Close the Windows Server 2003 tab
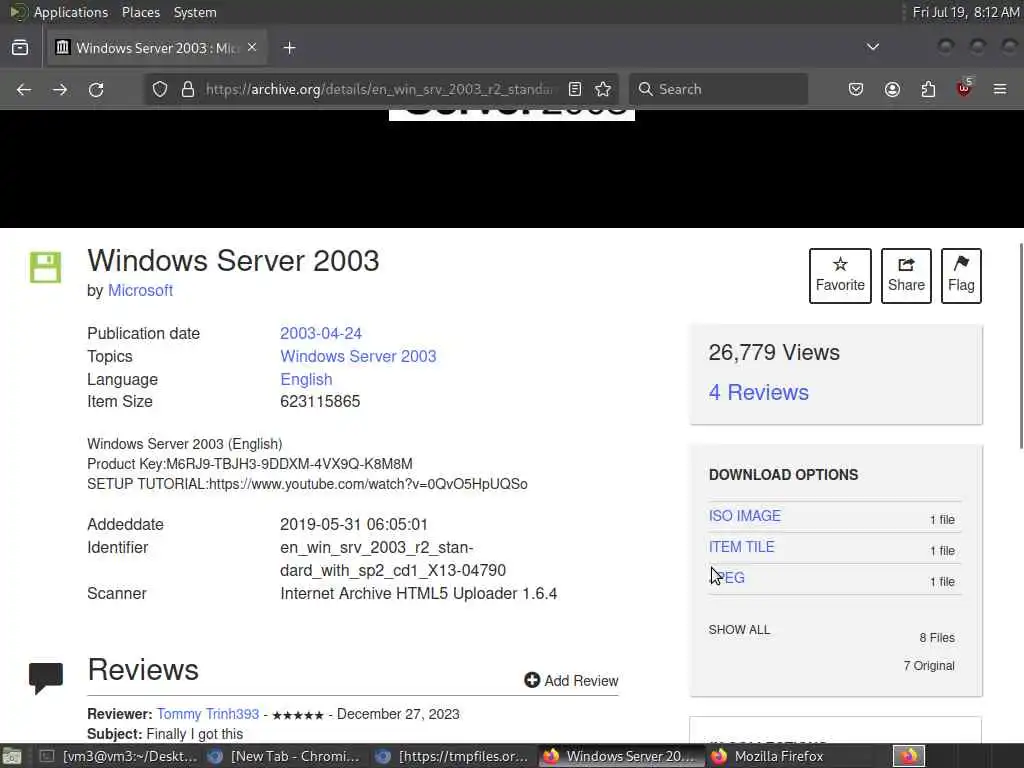The width and height of the screenshot is (1024, 768). click(252, 47)
